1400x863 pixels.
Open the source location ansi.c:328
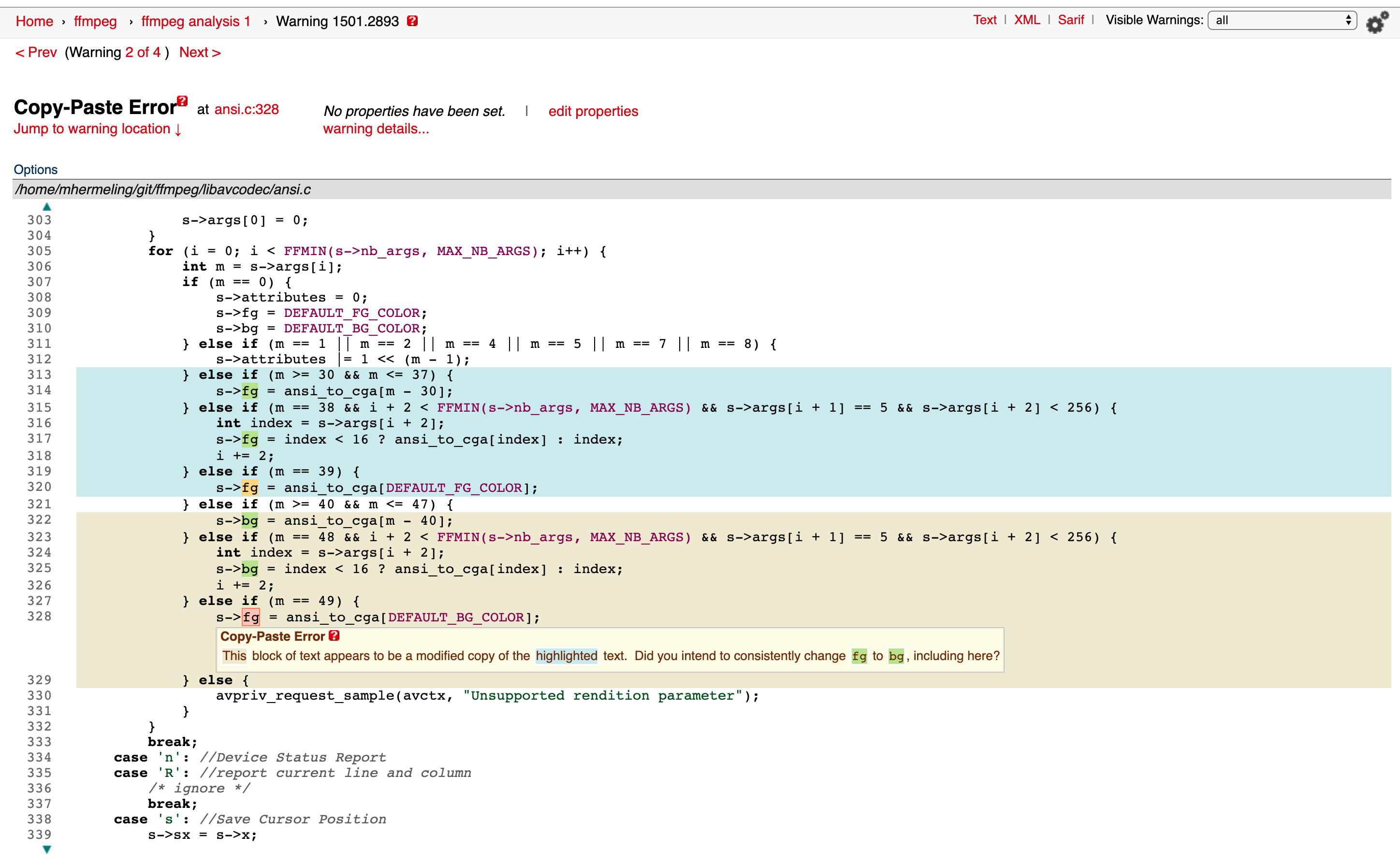[x=247, y=110]
